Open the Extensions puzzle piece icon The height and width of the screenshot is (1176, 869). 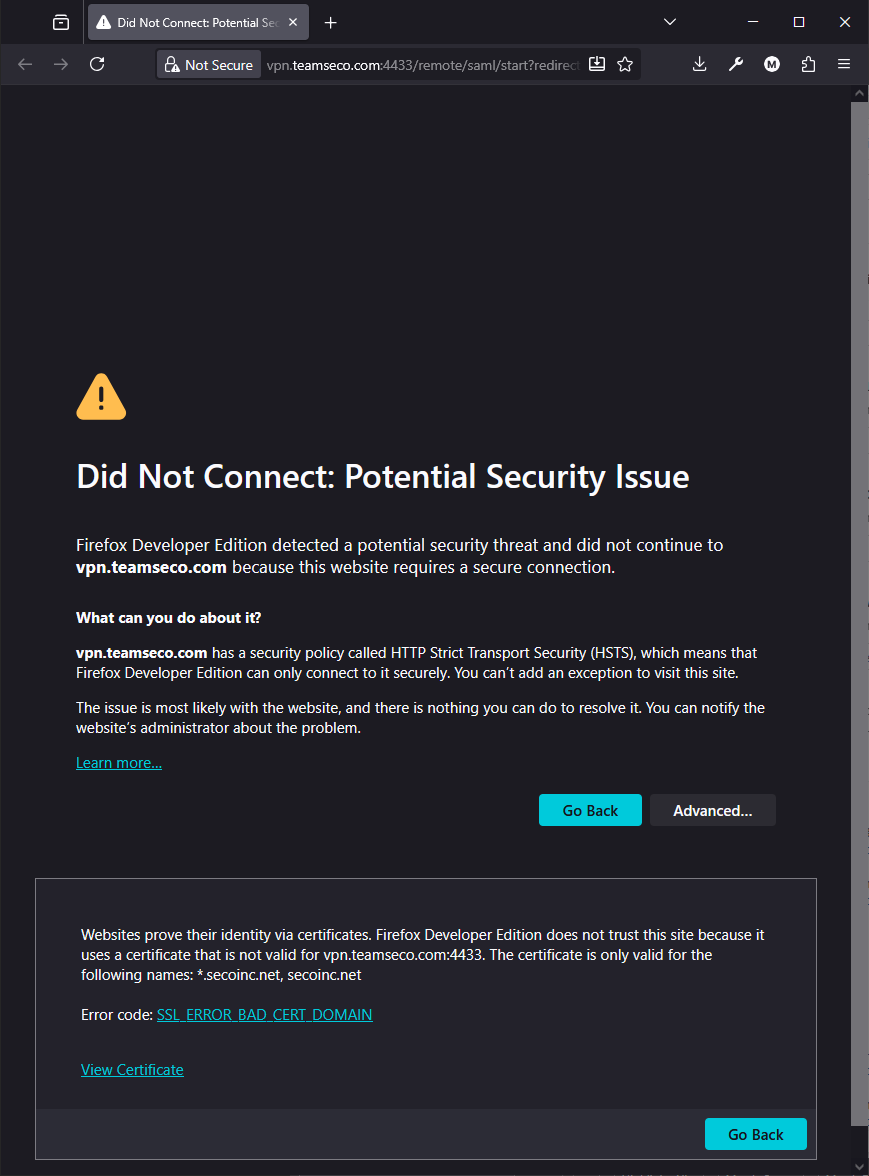click(808, 64)
